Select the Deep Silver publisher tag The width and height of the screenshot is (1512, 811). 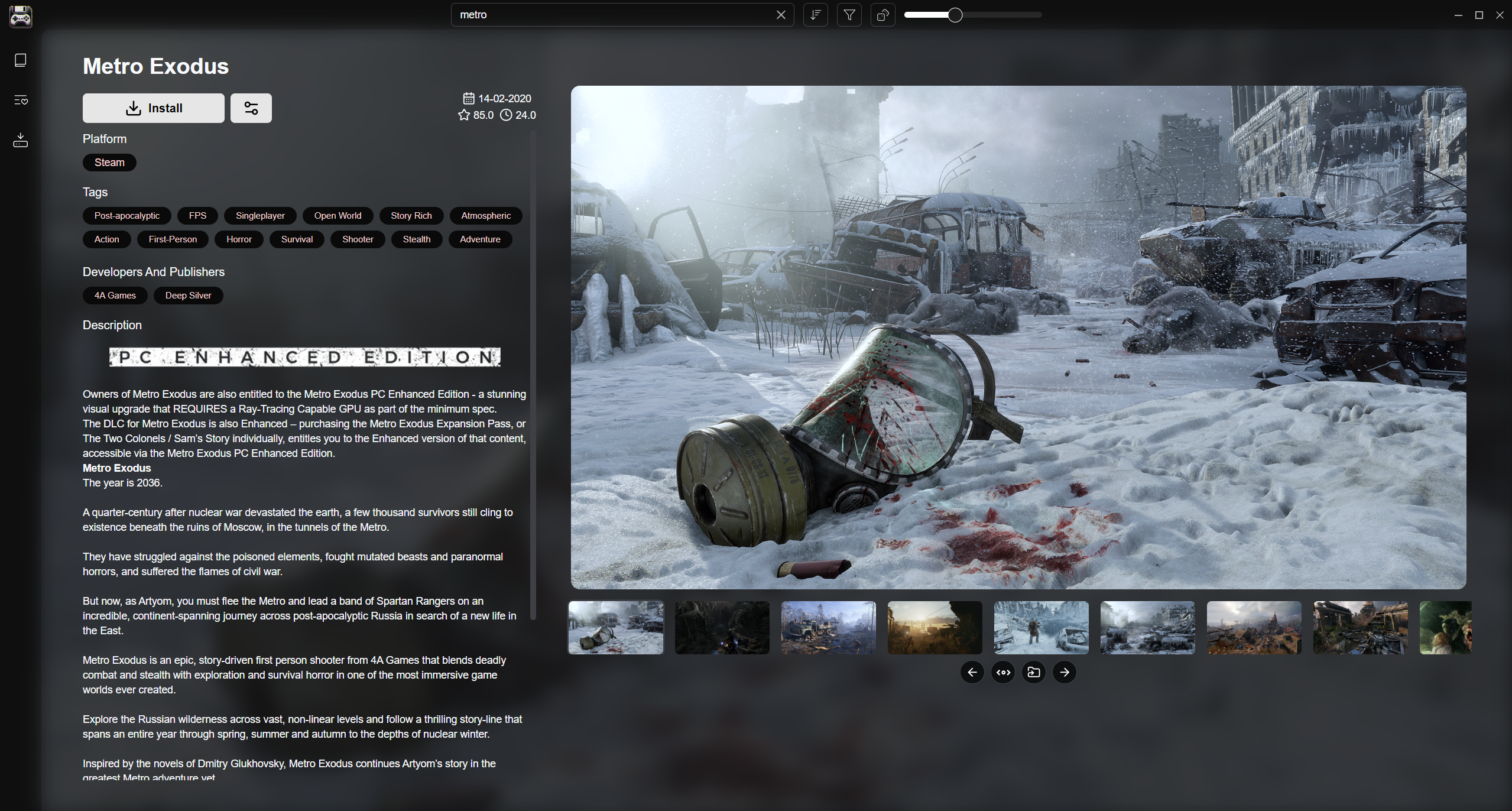click(188, 295)
